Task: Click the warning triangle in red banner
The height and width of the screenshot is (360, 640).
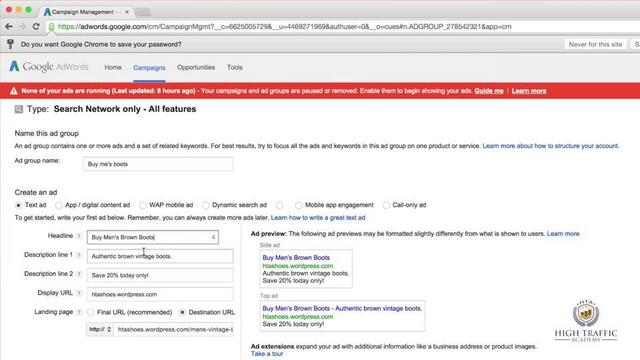Action: coord(13,91)
